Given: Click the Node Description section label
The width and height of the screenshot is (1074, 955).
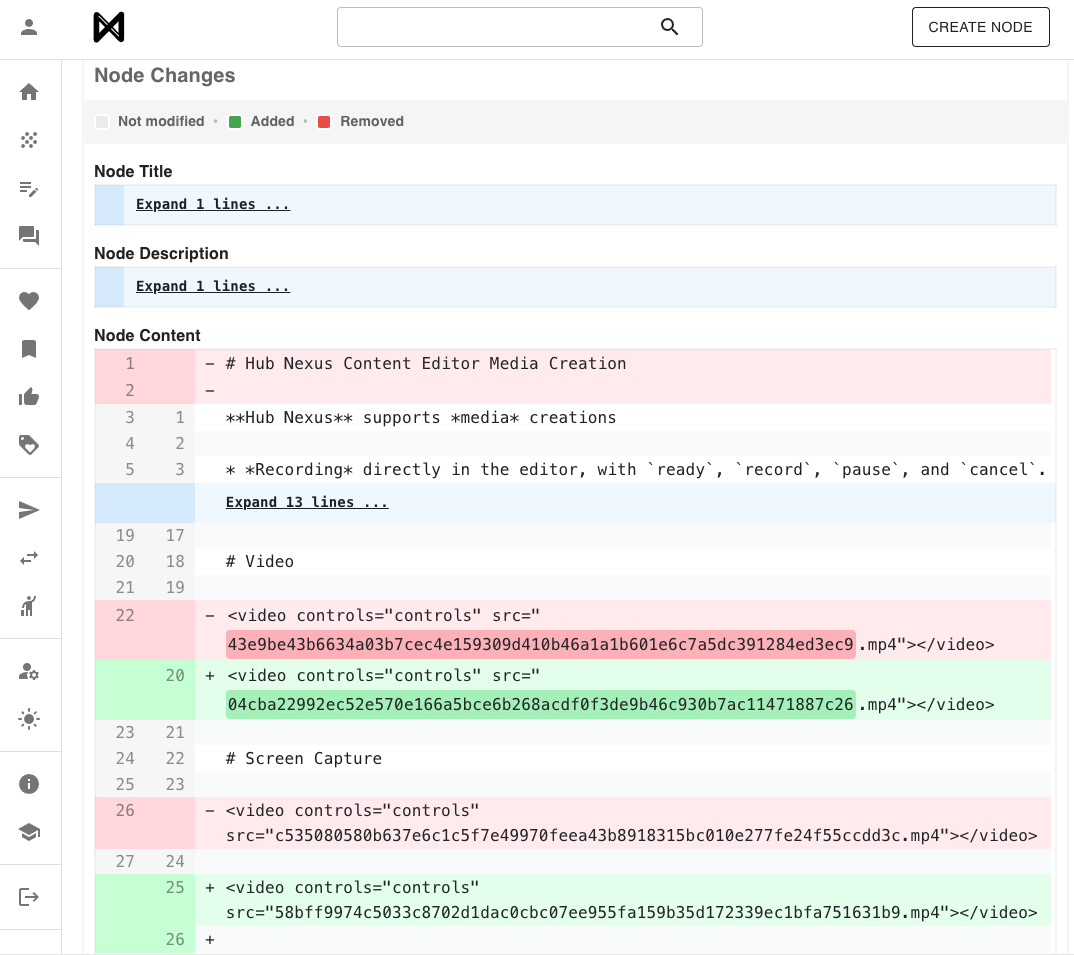Looking at the screenshot, I should (x=161, y=253).
